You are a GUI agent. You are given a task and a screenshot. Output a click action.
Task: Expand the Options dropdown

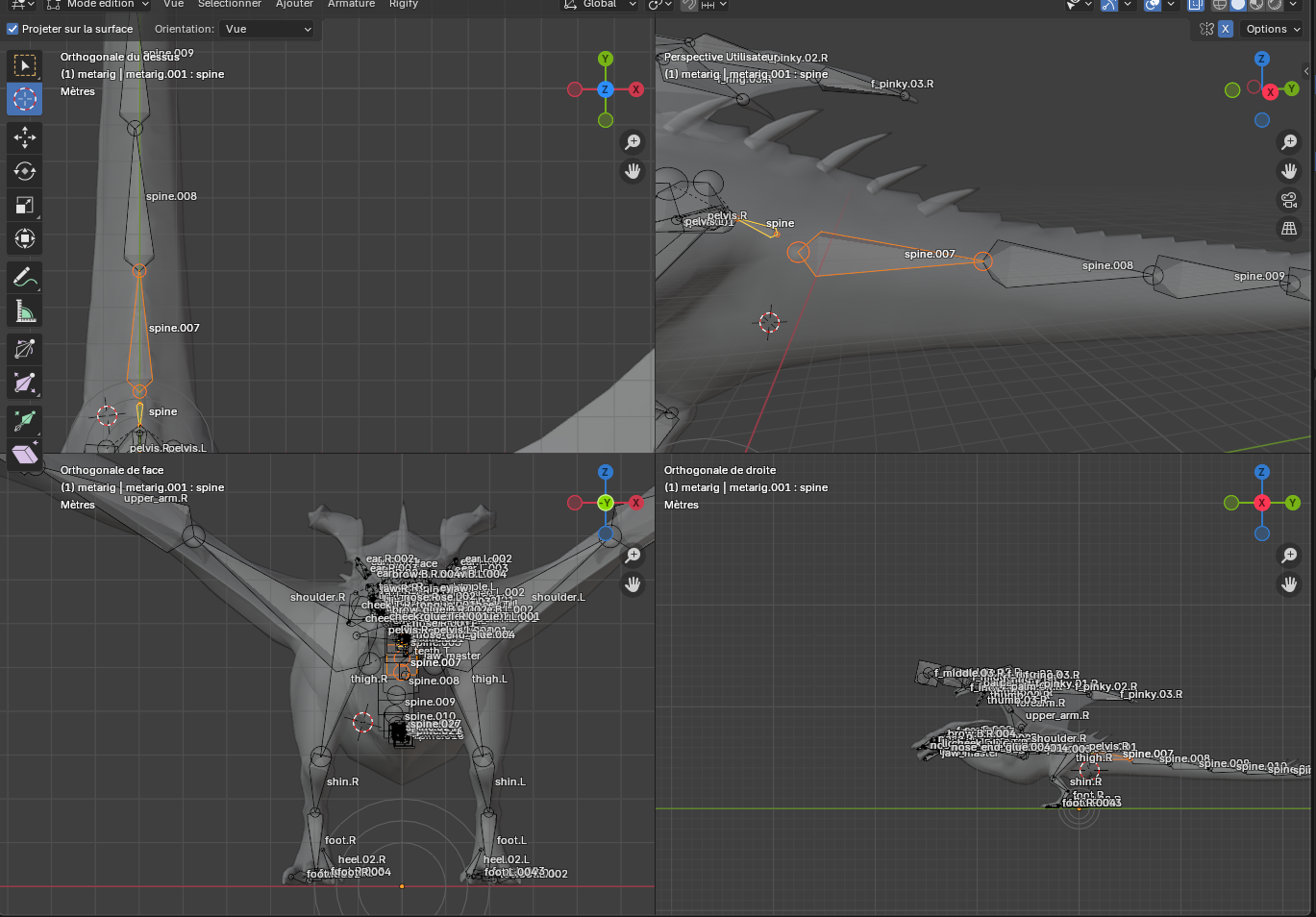1273,29
